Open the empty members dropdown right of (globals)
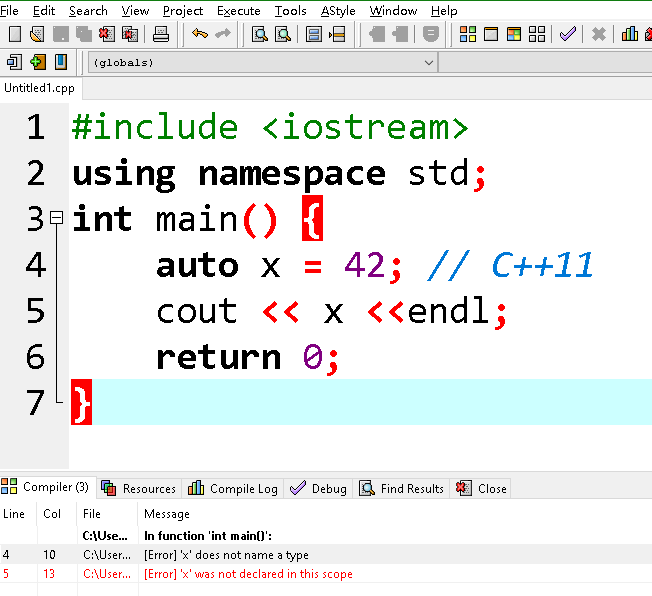 [x=545, y=62]
